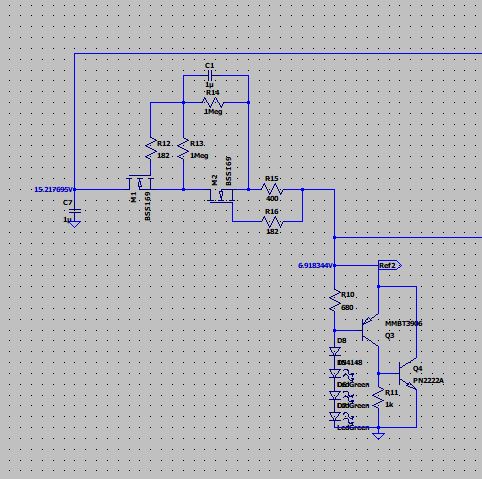
Task: Click the M2 designator label
Action: pos(214,180)
